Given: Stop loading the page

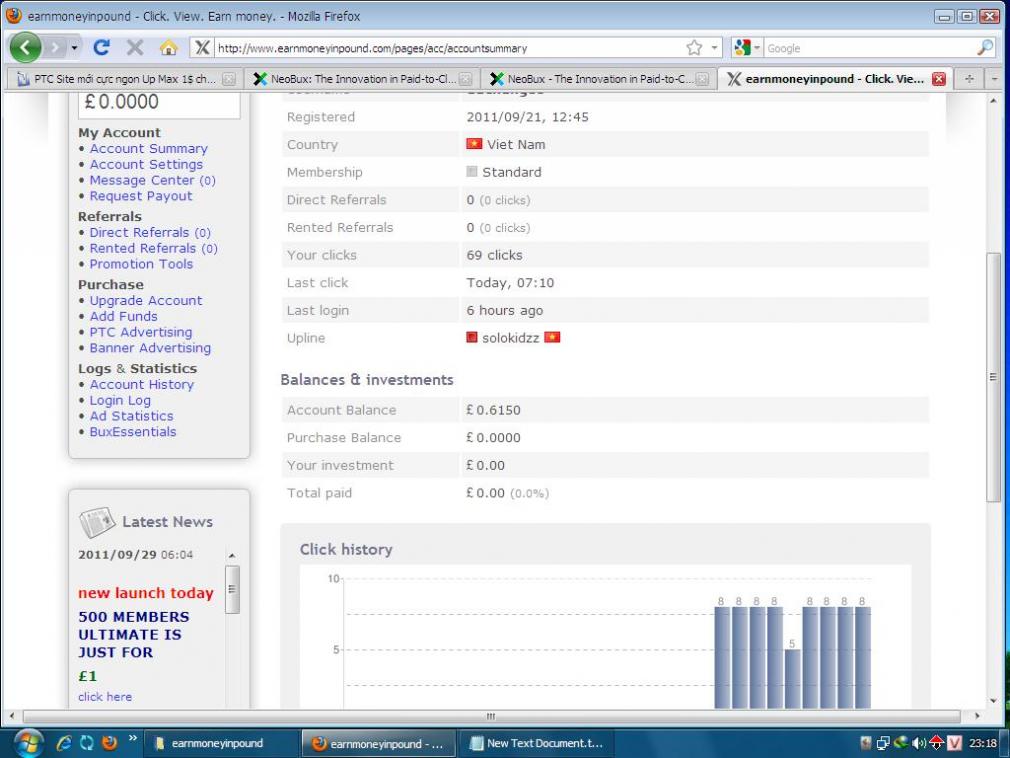Looking at the screenshot, I should (135, 48).
